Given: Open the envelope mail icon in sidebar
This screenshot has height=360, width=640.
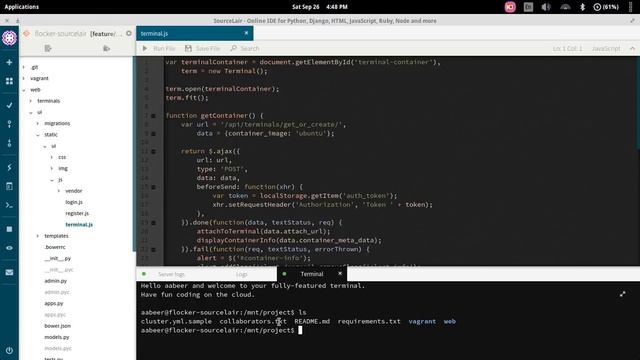Looking at the screenshot, I should (9, 272).
